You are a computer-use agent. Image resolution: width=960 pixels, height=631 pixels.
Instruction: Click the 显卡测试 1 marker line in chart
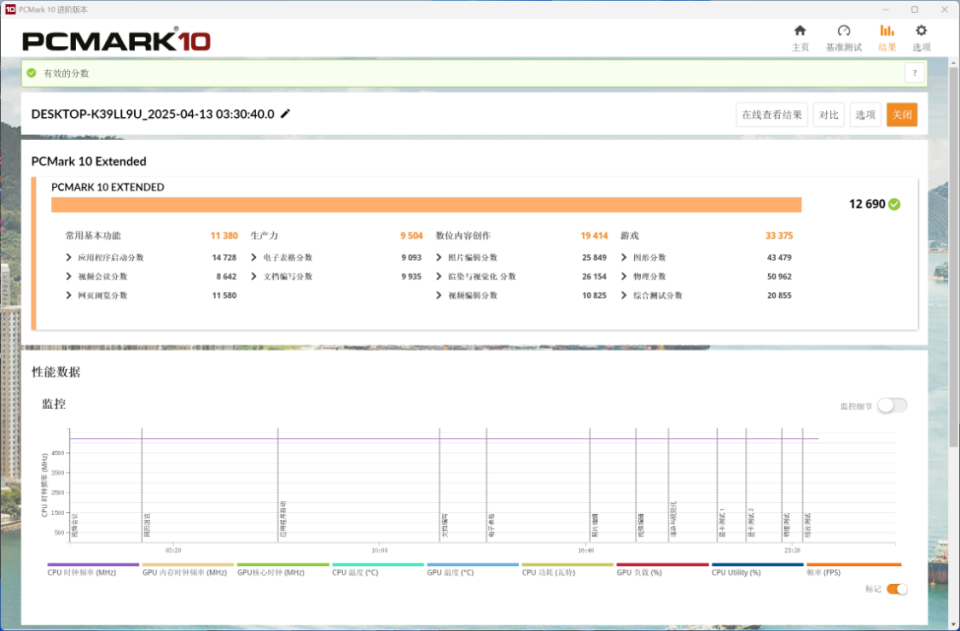pos(718,484)
